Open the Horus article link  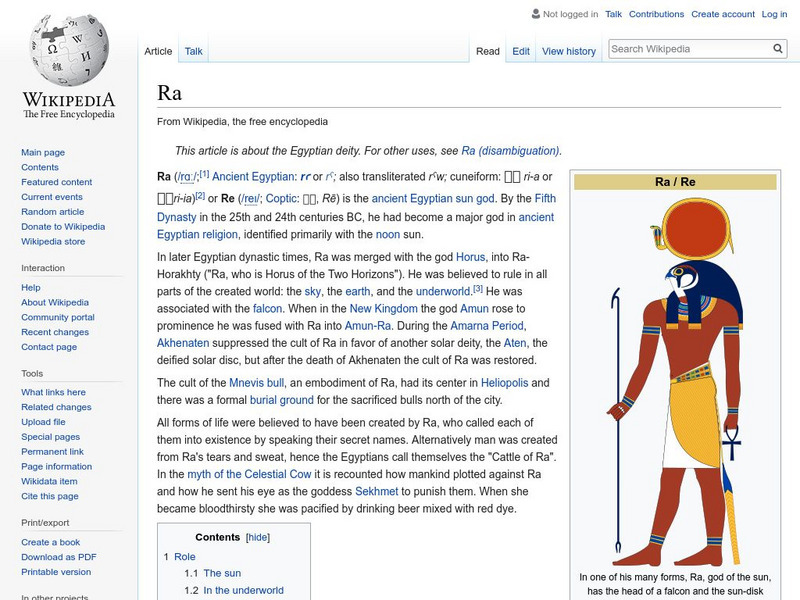click(x=470, y=257)
